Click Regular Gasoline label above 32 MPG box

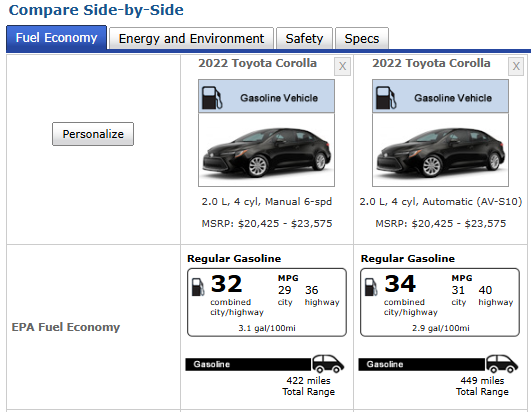[x=234, y=259]
